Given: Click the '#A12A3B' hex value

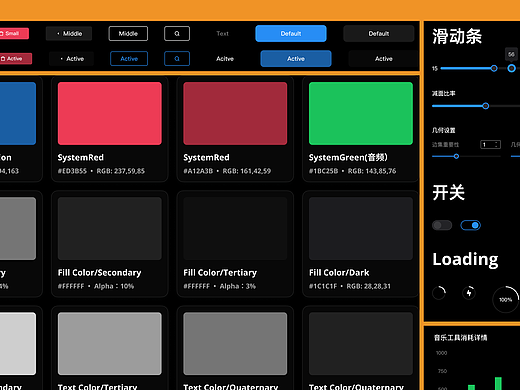Looking at the screenshot, I should (x=198, y=171).
